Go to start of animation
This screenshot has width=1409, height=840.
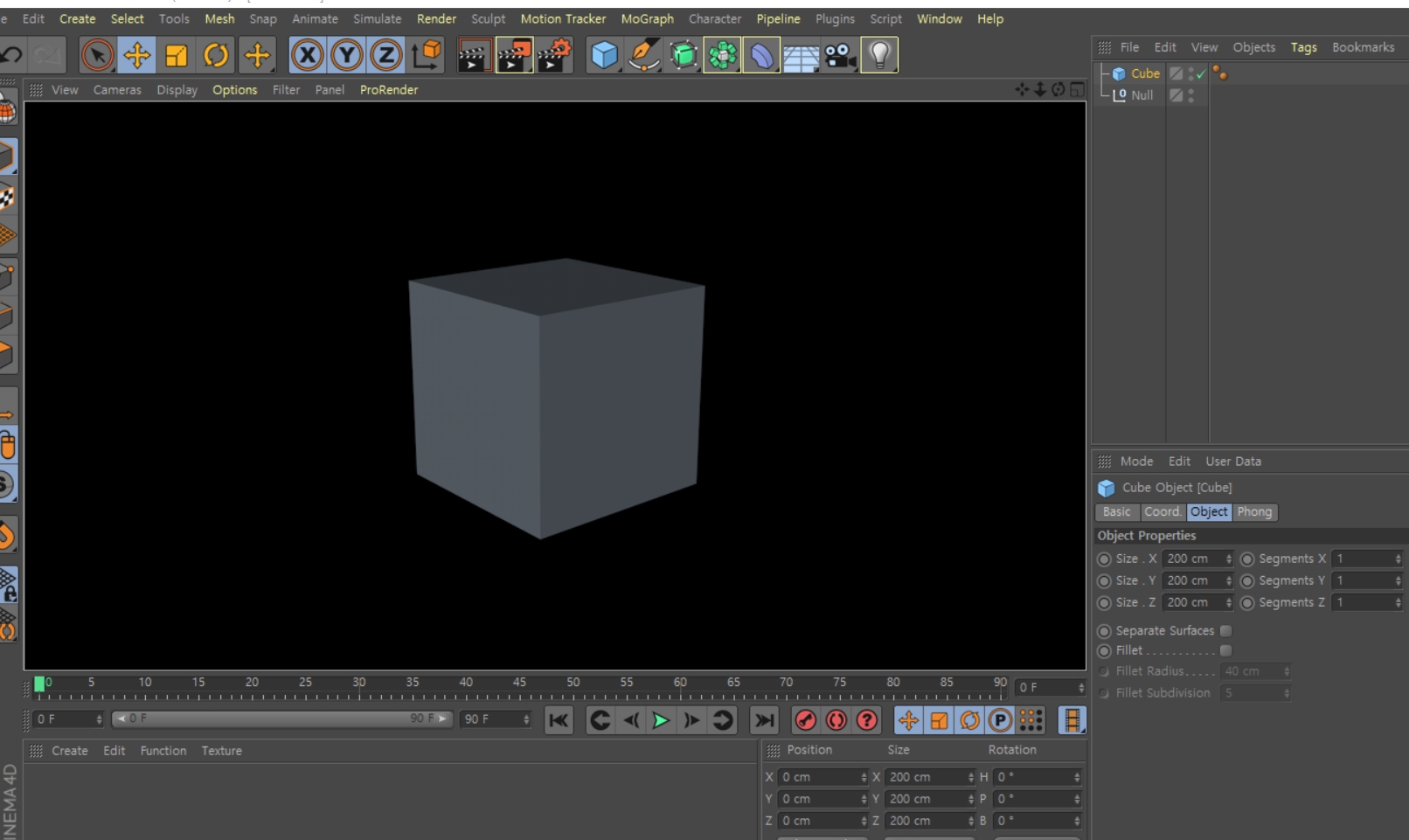pos(559,720)
